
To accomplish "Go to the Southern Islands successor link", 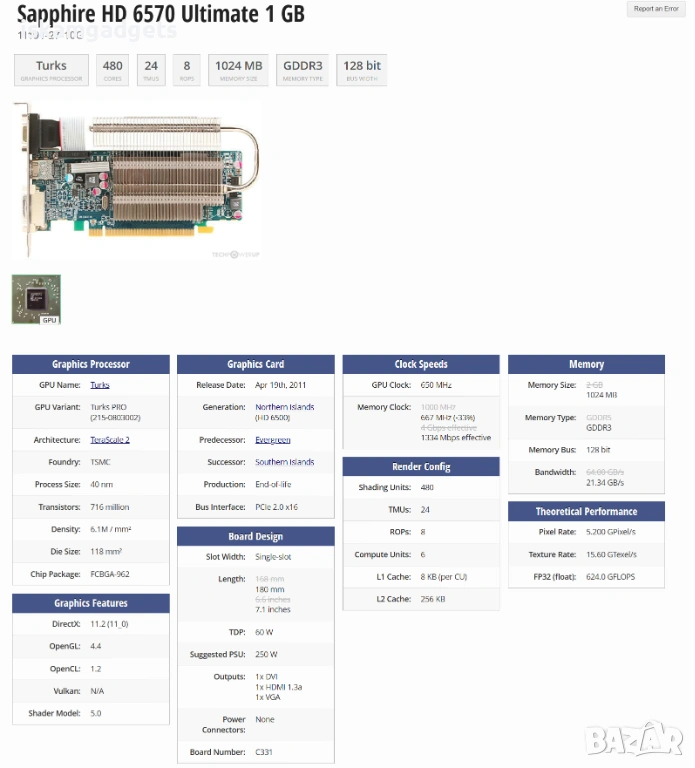I will point(284,462).
